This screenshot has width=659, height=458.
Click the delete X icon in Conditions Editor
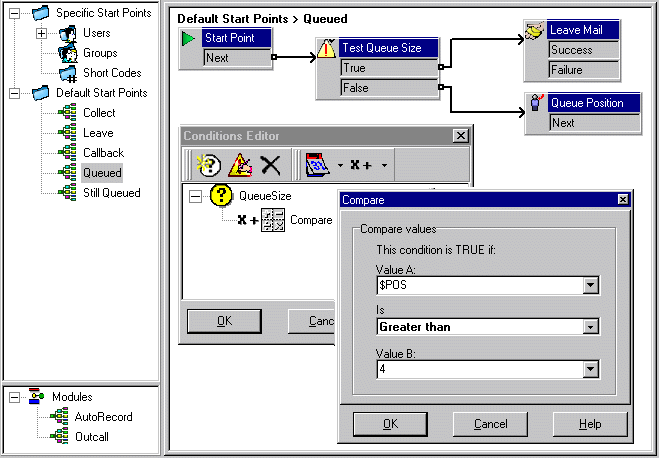[x=271, y=165]
